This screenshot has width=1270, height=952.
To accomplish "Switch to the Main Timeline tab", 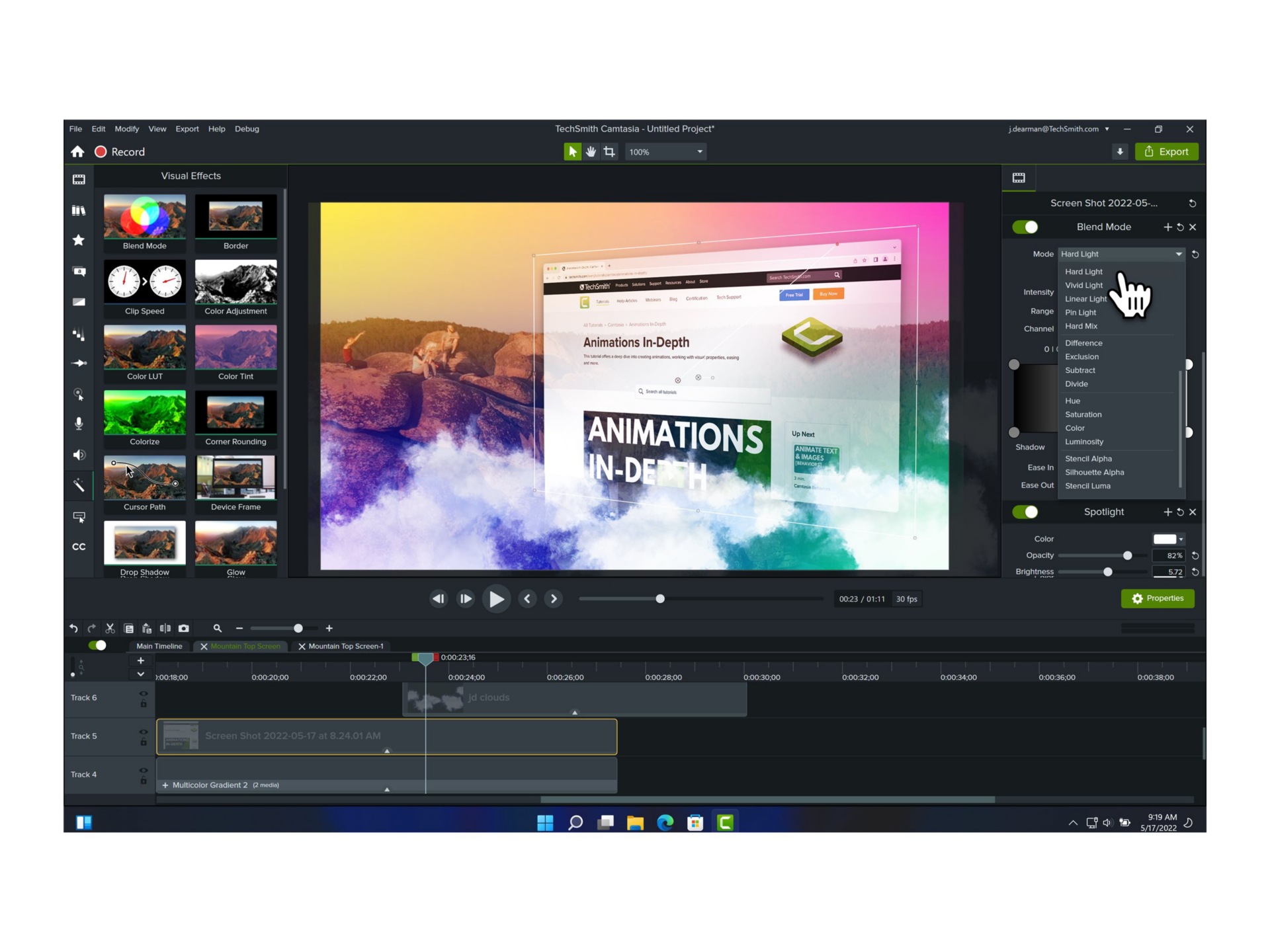I will click(158, 646).
